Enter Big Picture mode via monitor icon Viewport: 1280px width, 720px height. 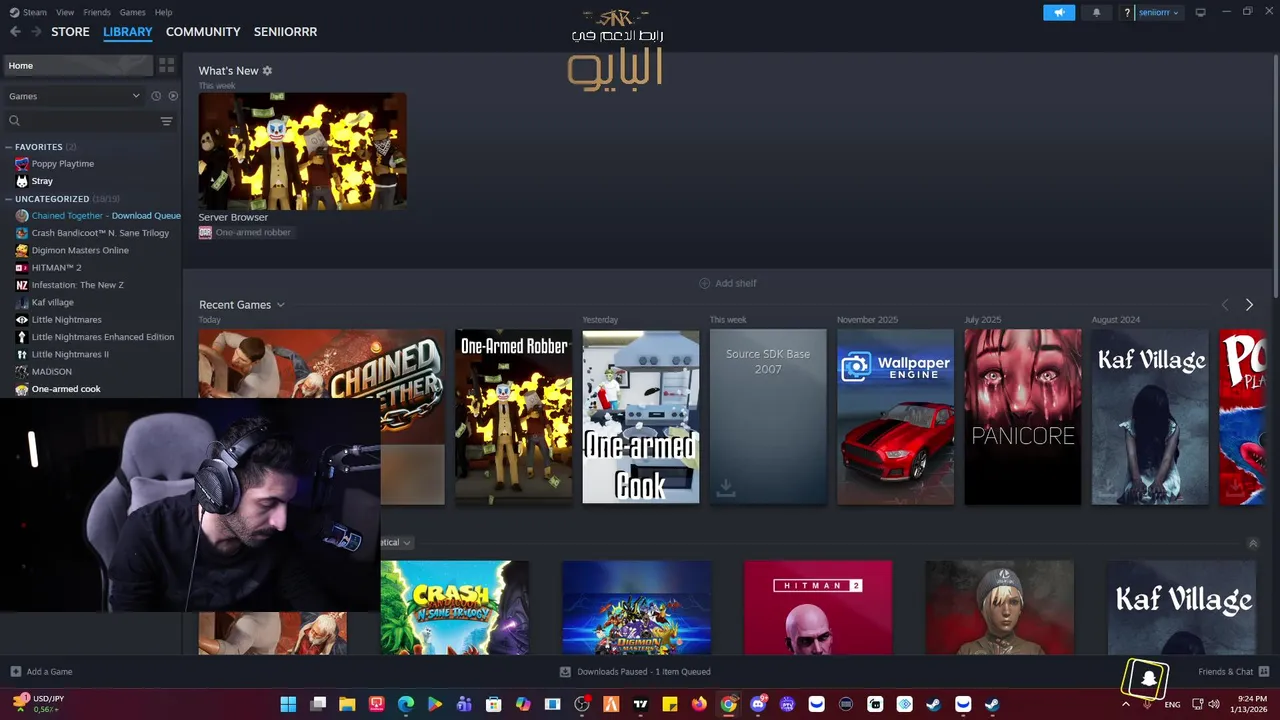(1200, 12)
